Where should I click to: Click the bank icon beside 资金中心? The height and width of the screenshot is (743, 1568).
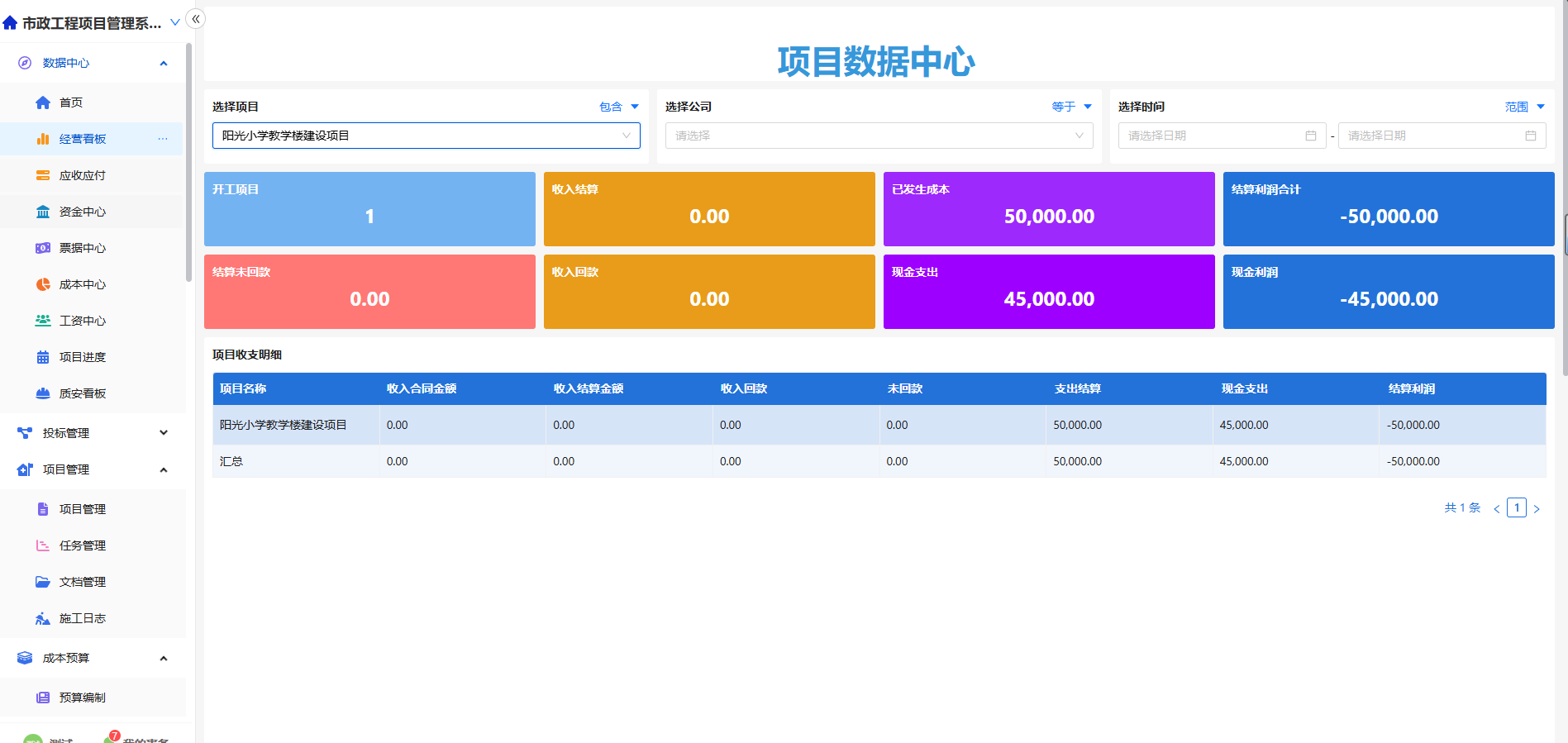tap(43, 212)
